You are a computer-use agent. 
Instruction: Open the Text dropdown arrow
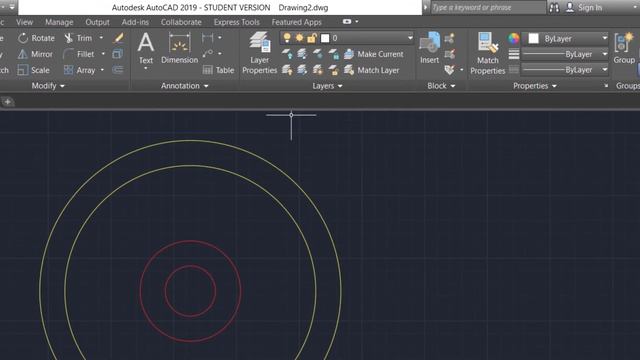(146, 68)
